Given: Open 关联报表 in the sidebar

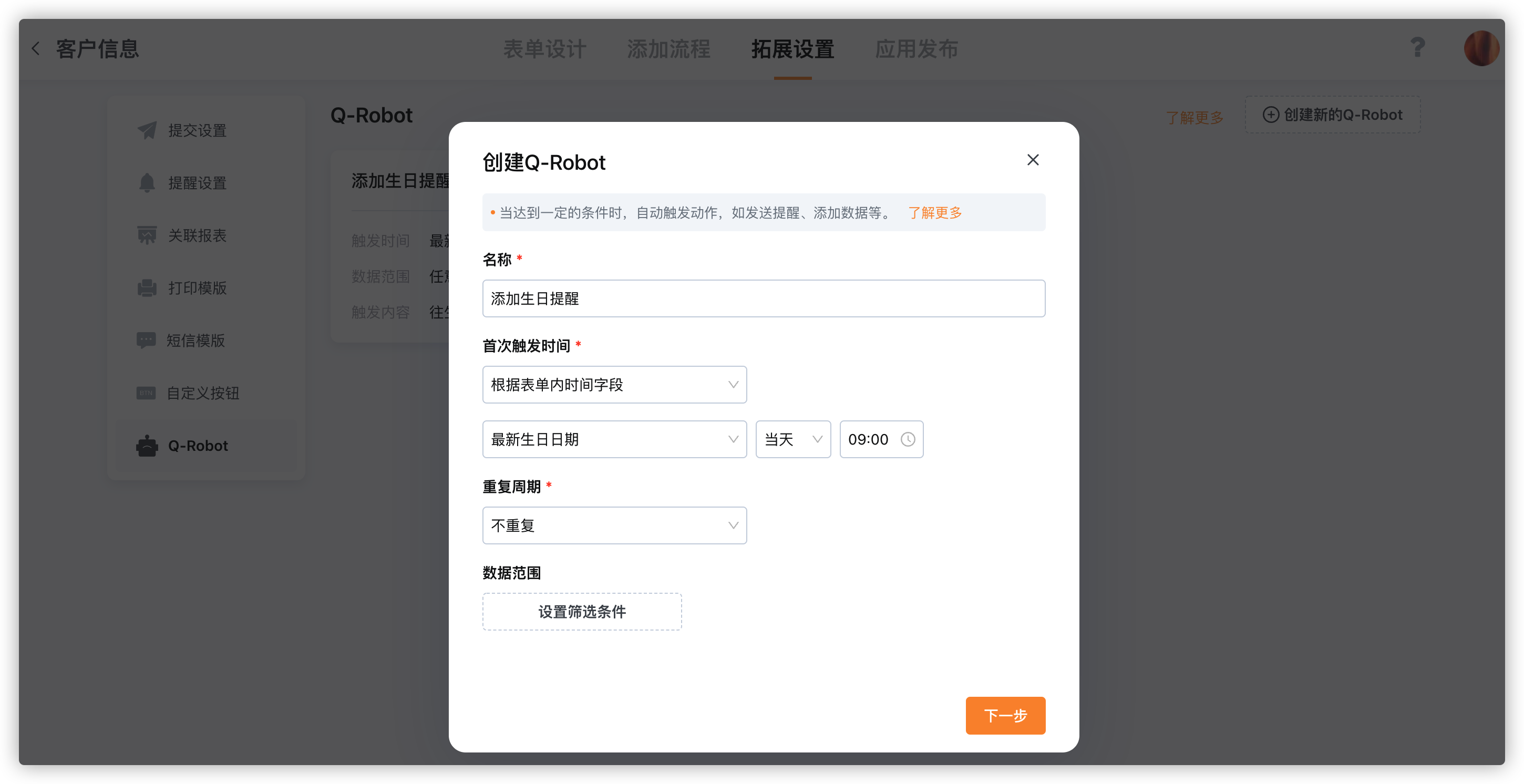Looking at the screenshot, I should point(206,235).
